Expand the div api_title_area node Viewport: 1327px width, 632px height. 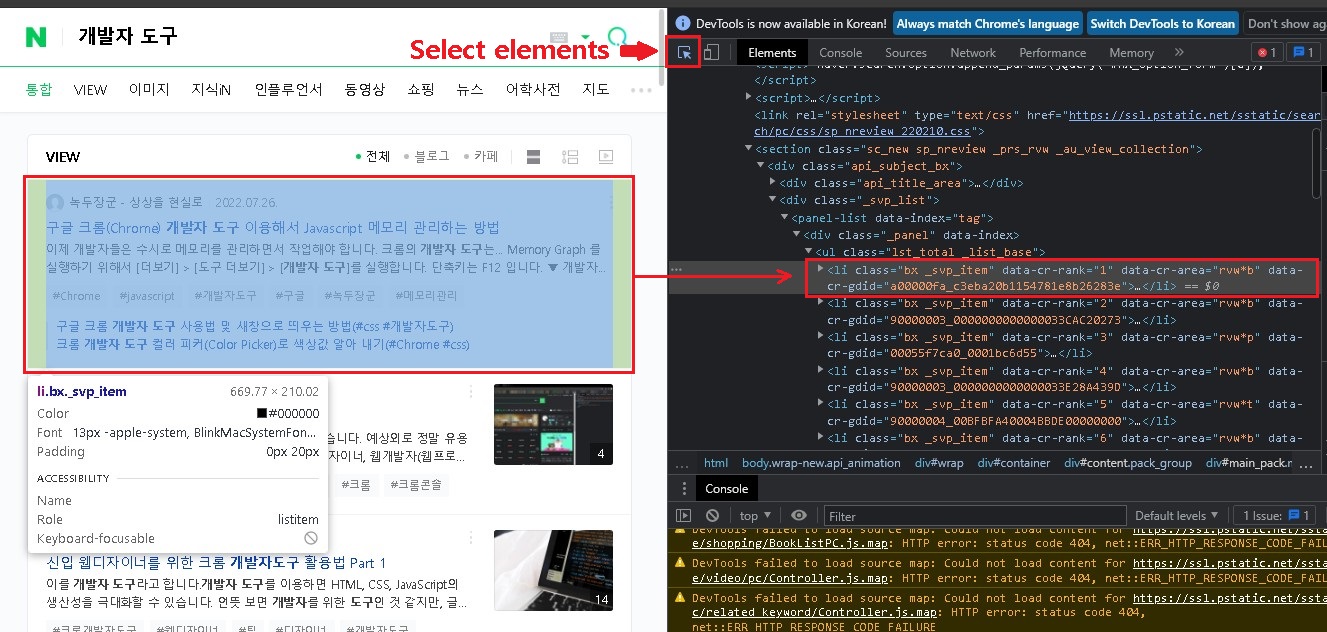773,183
